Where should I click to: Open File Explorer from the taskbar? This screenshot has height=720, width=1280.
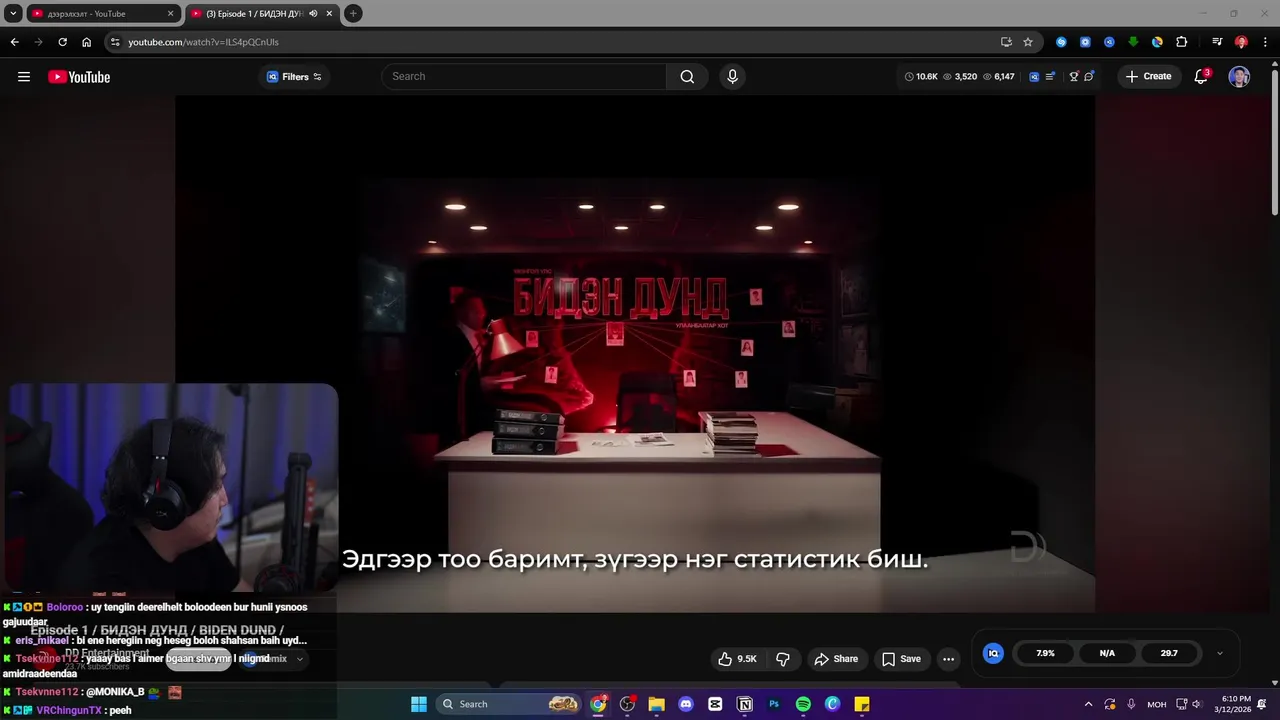click(656, 704)
